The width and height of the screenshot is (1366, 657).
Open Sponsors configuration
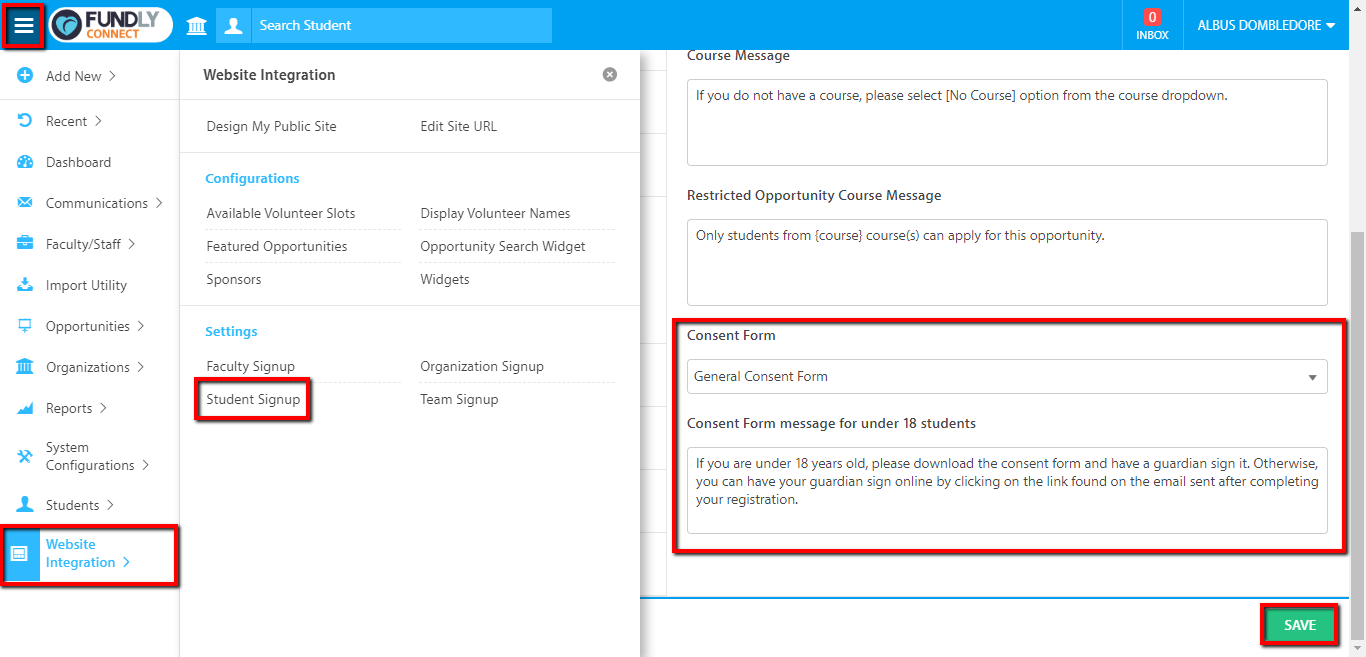234,279
